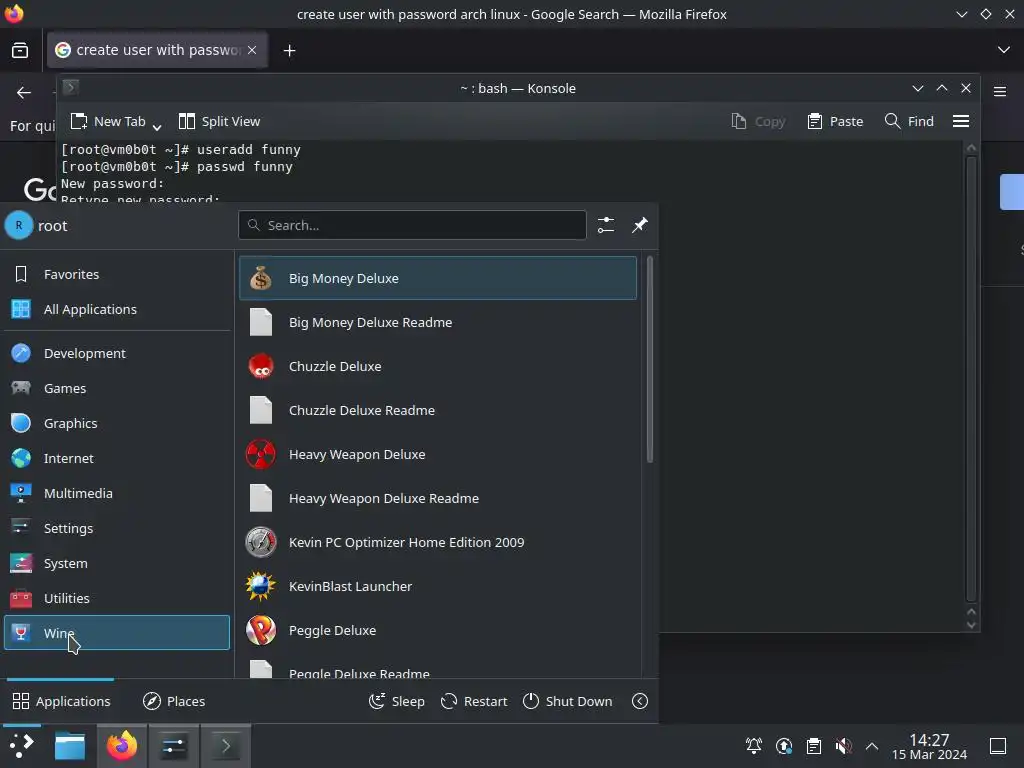Click launcher application list scrollbar
1024x768 pixels.
(x=649, y=359)
